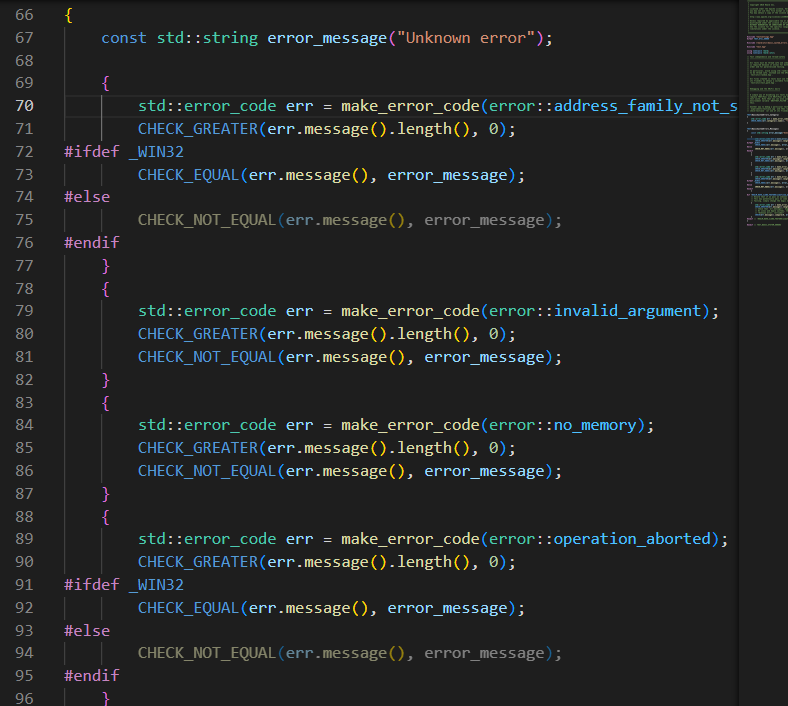Click the opening brace on line 83

pyautogui.click(x=106, y=403)
